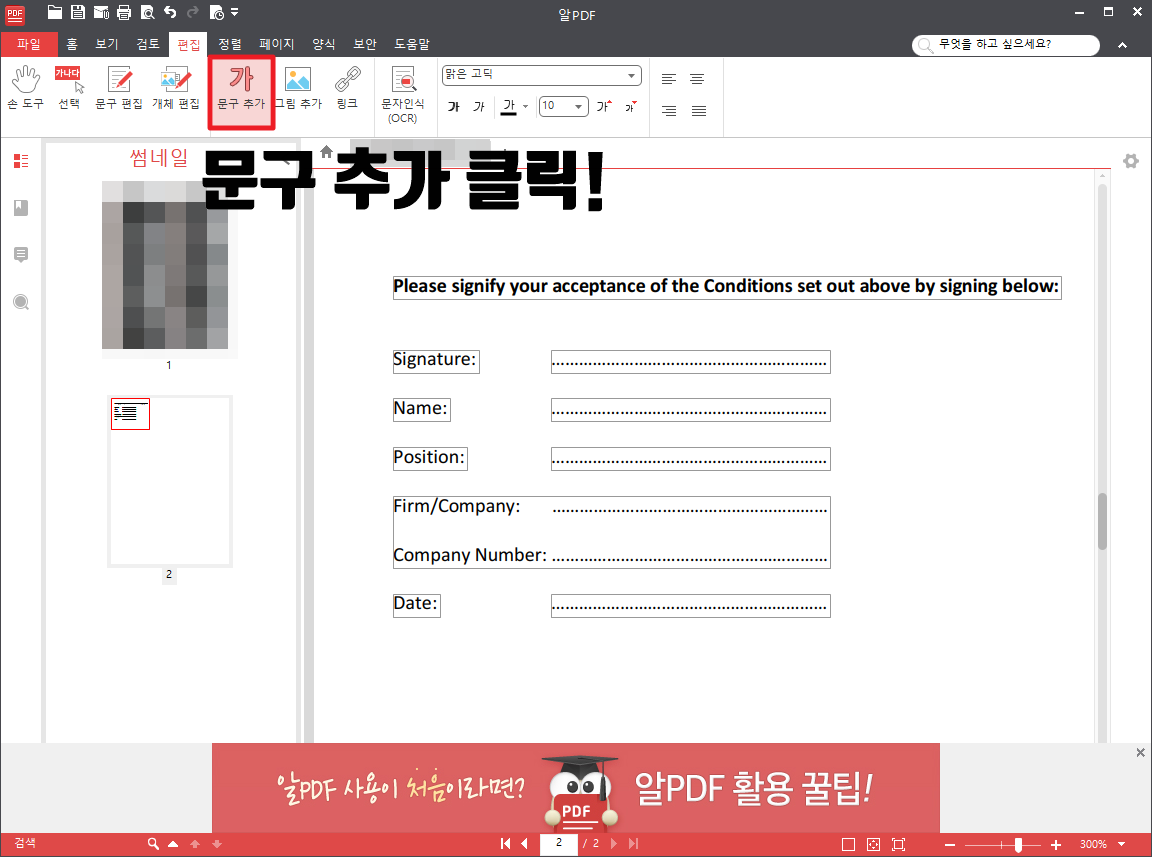Click the email attachment icon
This screenshot has width=1152, height=857.
(x=101, y=12)
